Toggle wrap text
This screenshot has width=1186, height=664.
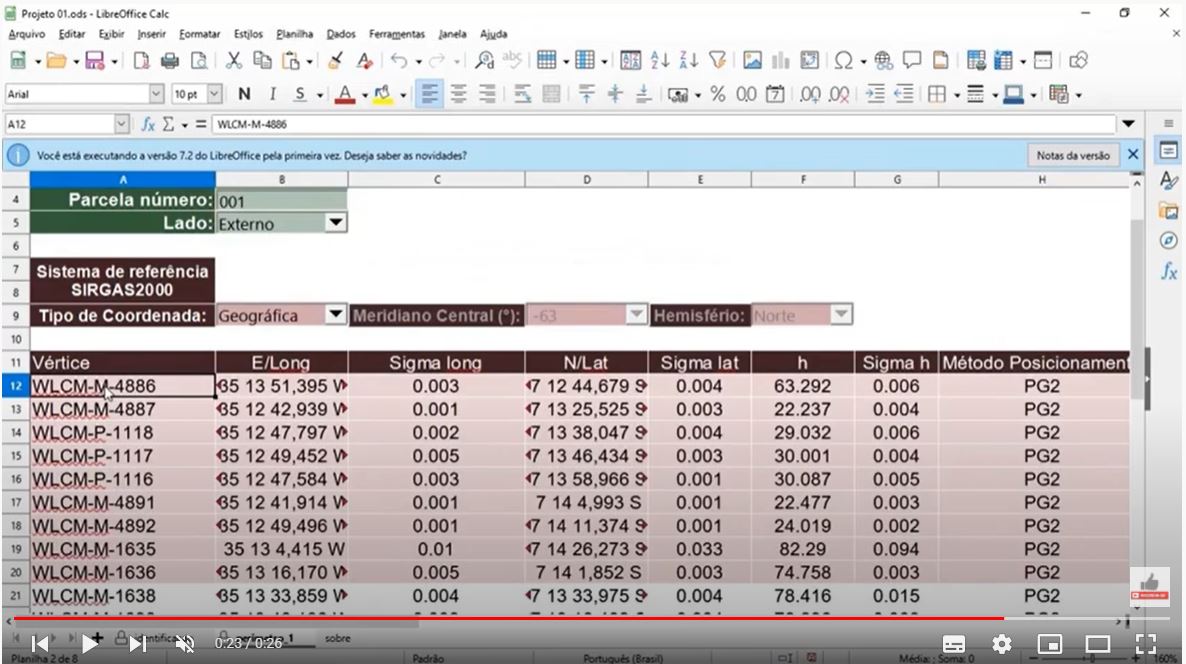point(522,95)
